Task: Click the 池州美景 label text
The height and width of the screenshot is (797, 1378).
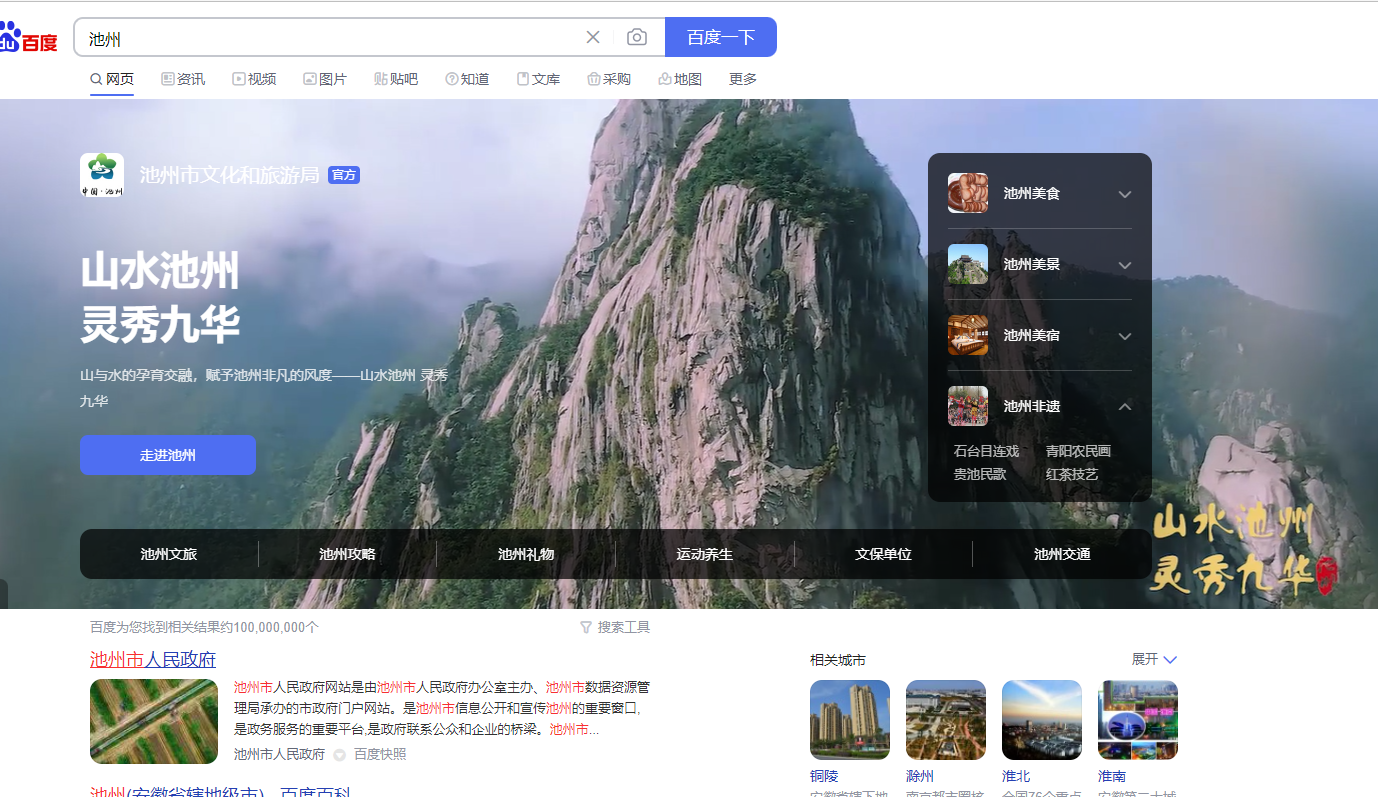Action: (x=1032, y=264)
